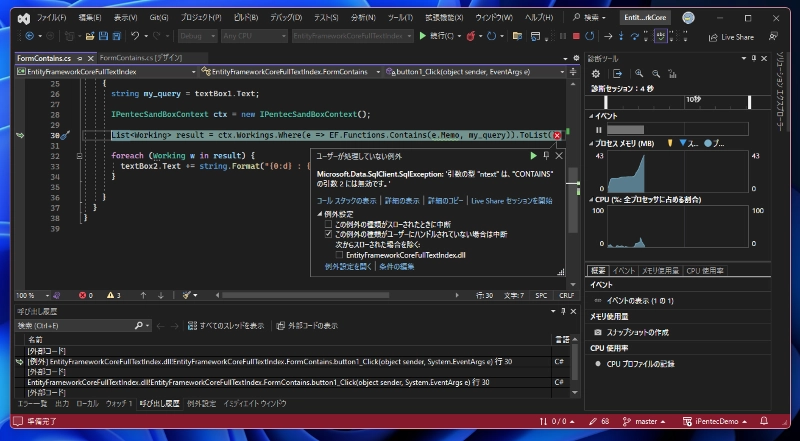The width and height of the screenshot is (800, 441).
Task: Click the Navigate Backward icon in toolbar
Action: tap(29, 36)
